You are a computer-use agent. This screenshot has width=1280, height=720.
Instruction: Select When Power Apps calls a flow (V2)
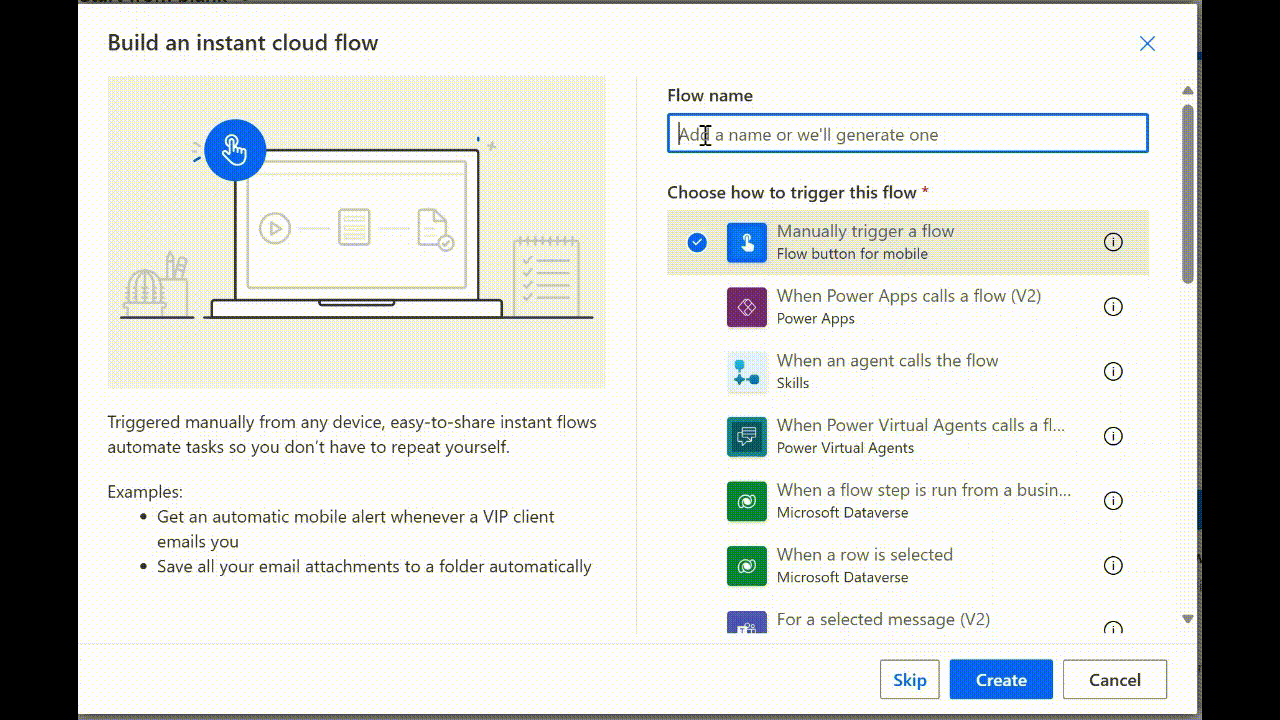coord(908,307)
